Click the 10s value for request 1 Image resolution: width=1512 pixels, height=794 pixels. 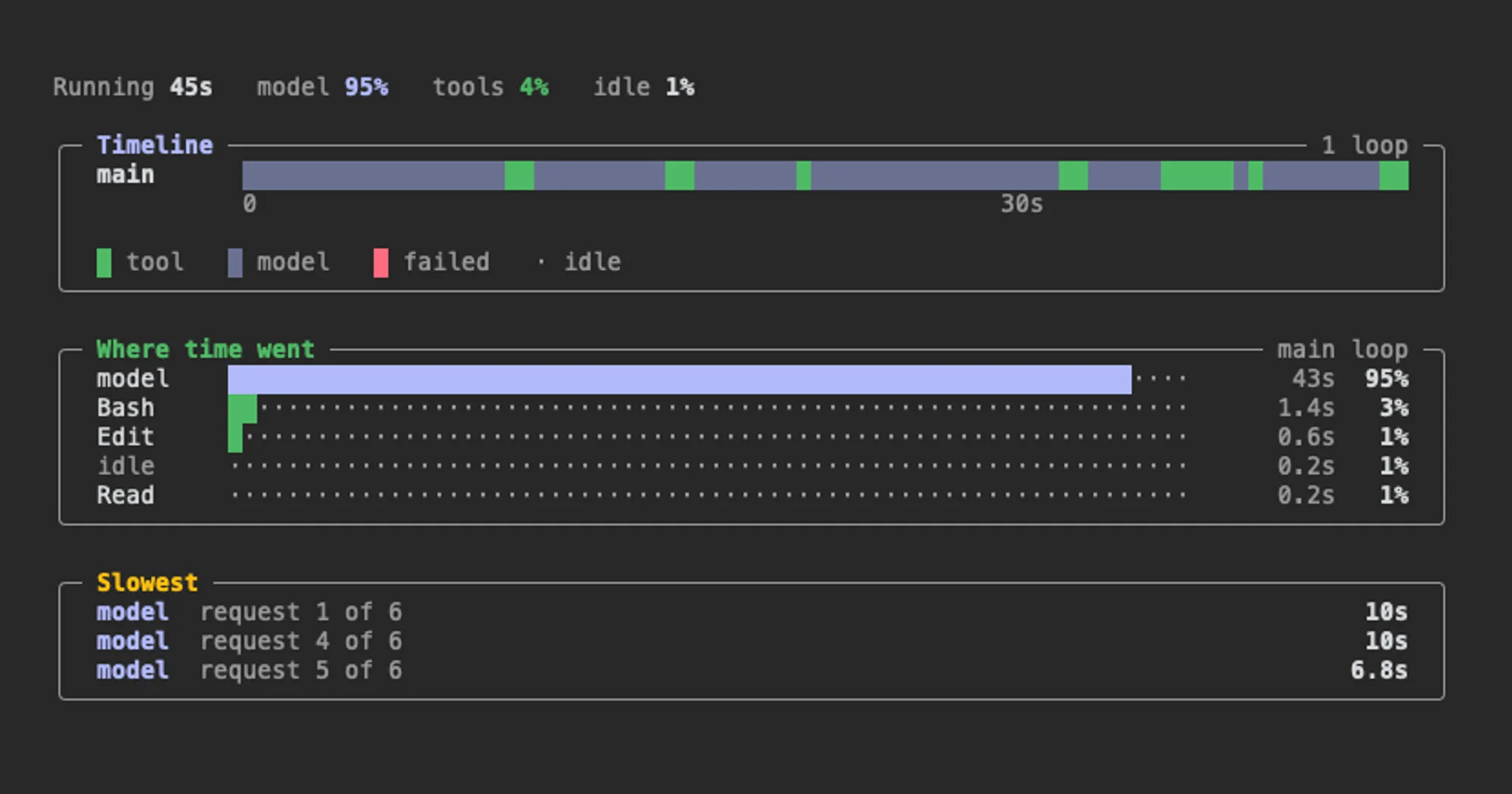coord(1387,612)
